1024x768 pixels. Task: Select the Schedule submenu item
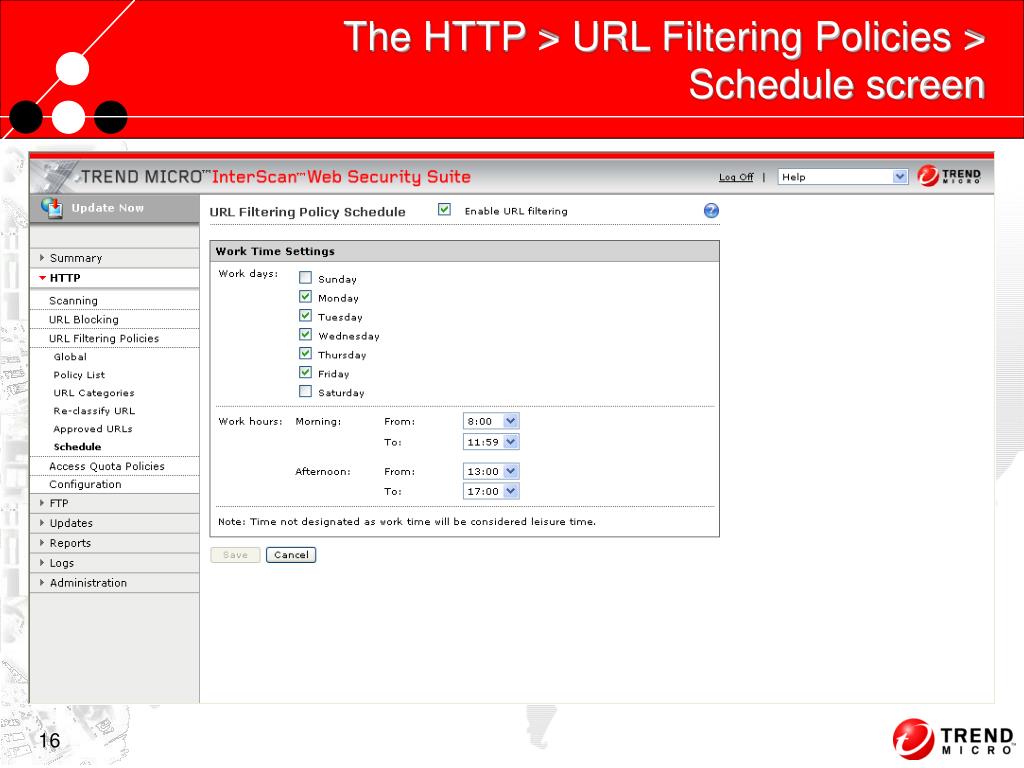click(77, 447)
